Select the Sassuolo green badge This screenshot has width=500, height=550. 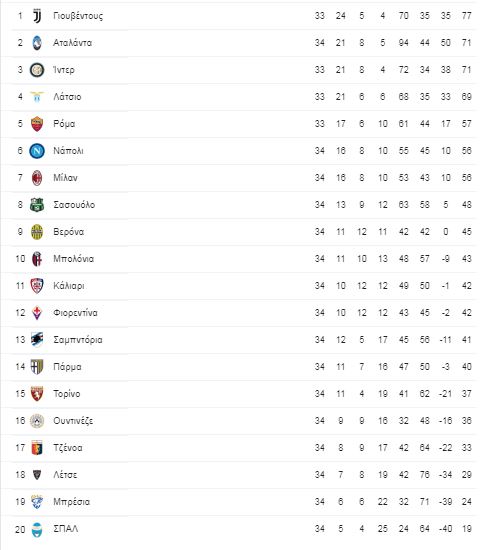pyautogui.click(x=37, y=205)
